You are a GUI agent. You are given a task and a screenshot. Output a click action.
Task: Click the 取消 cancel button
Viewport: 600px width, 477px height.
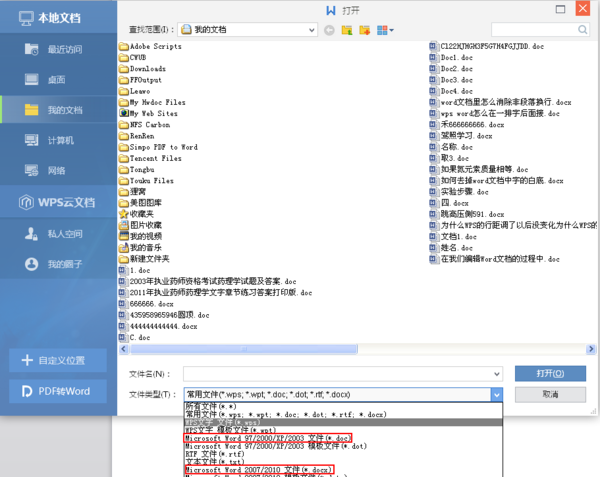click(550, 394)
